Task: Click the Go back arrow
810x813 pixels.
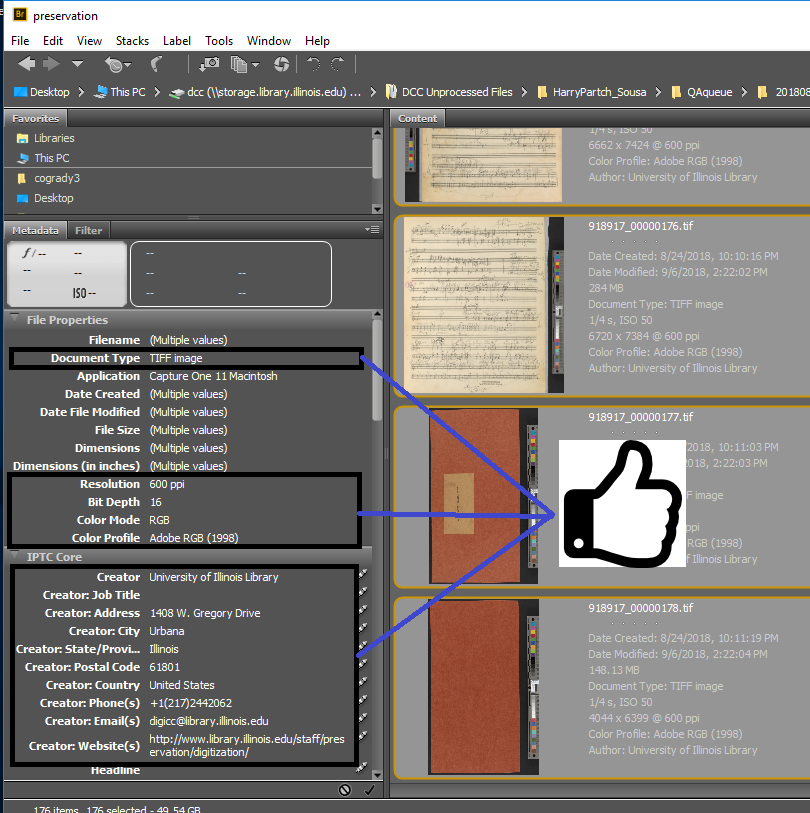Action: click(x=26, y=64)
